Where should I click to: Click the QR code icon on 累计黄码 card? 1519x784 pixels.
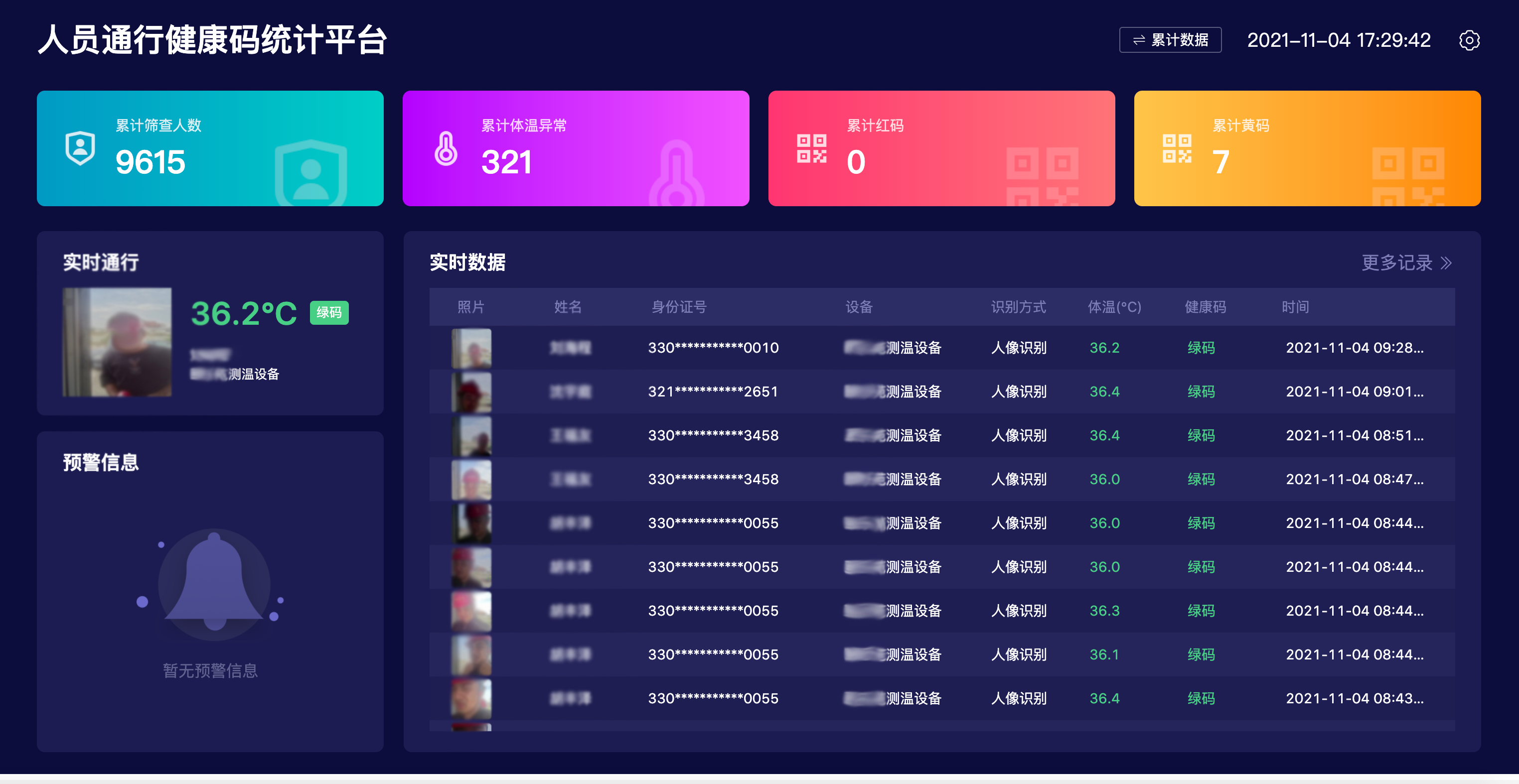(x=1177, y=148)
